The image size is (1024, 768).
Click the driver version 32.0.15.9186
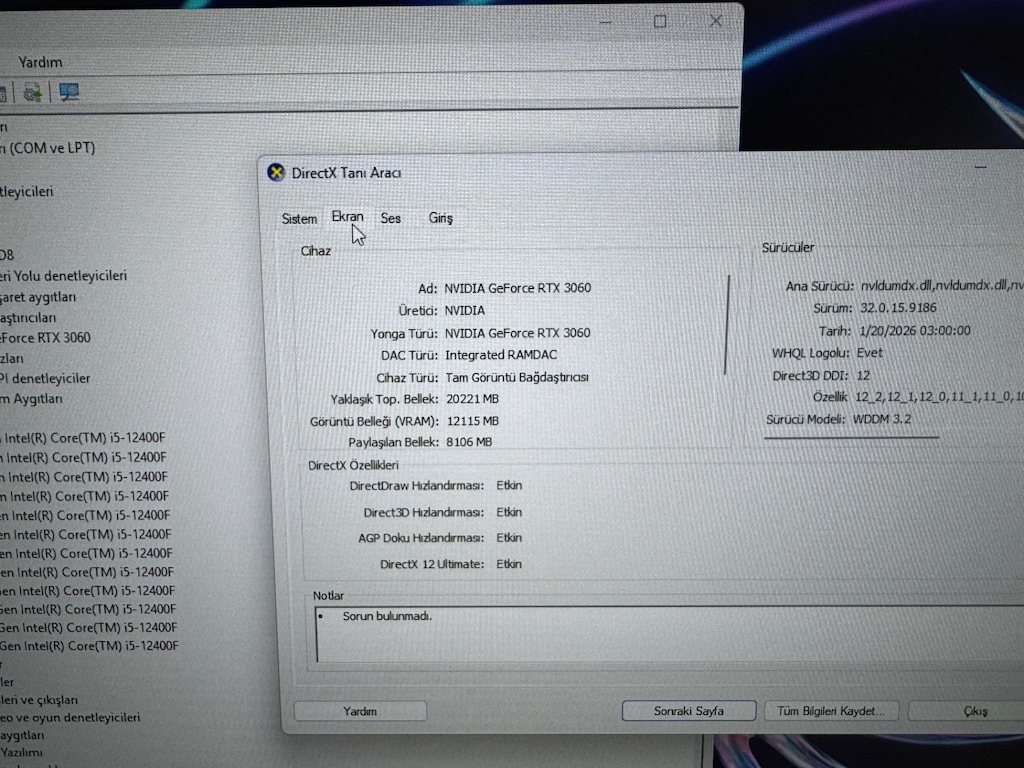[898, 308]
